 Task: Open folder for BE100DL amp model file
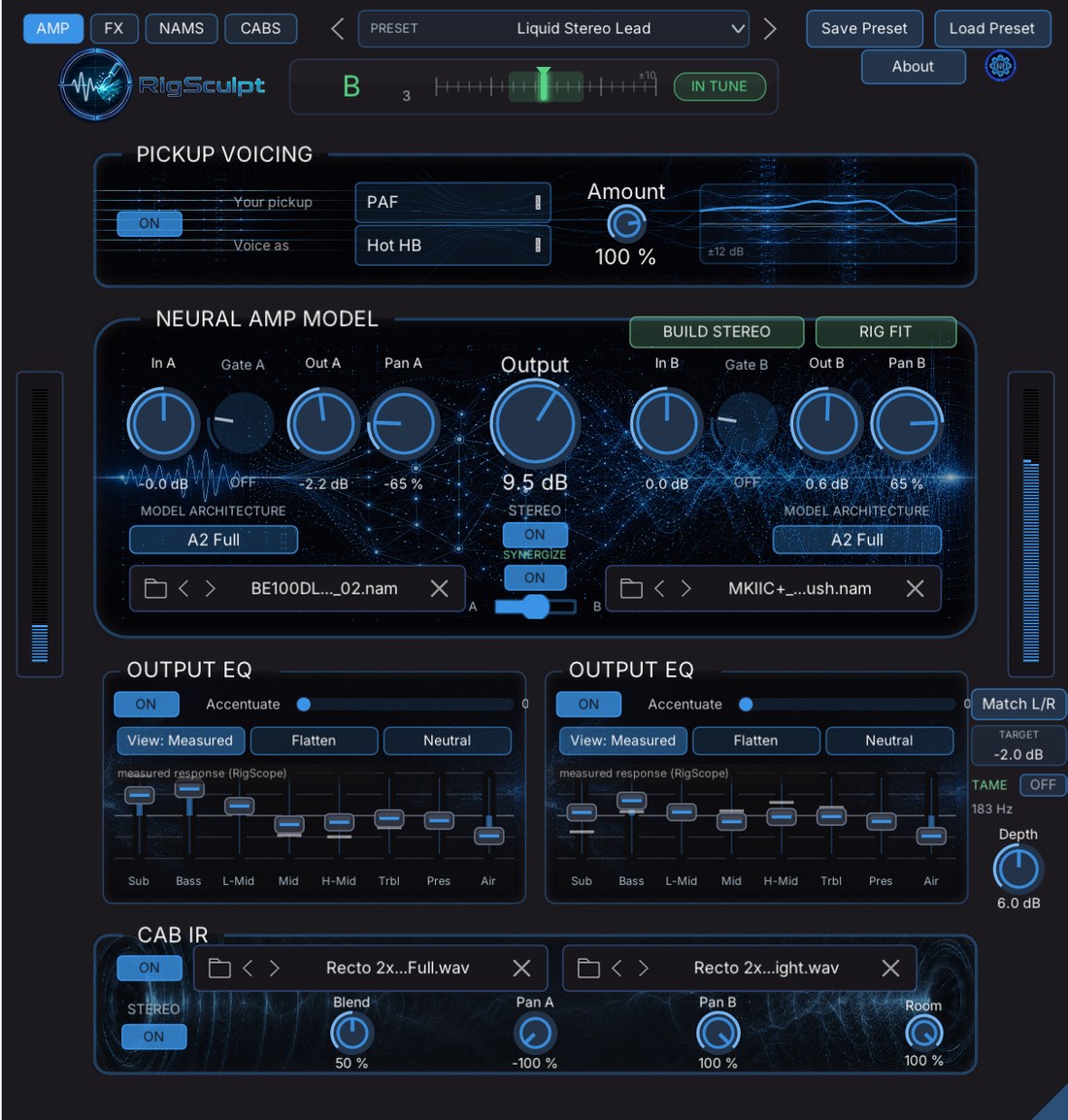coord(155,588)
